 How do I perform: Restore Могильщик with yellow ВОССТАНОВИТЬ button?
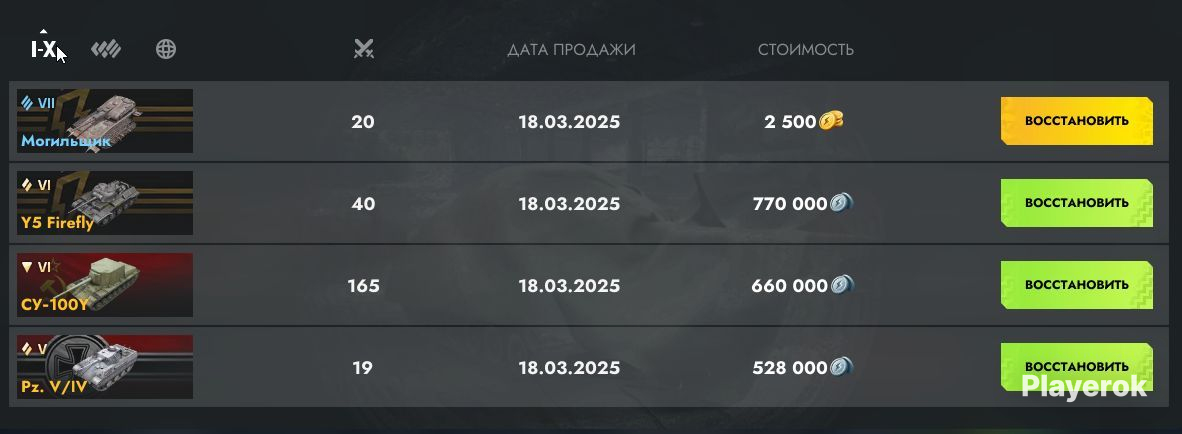click(1076, 121)
